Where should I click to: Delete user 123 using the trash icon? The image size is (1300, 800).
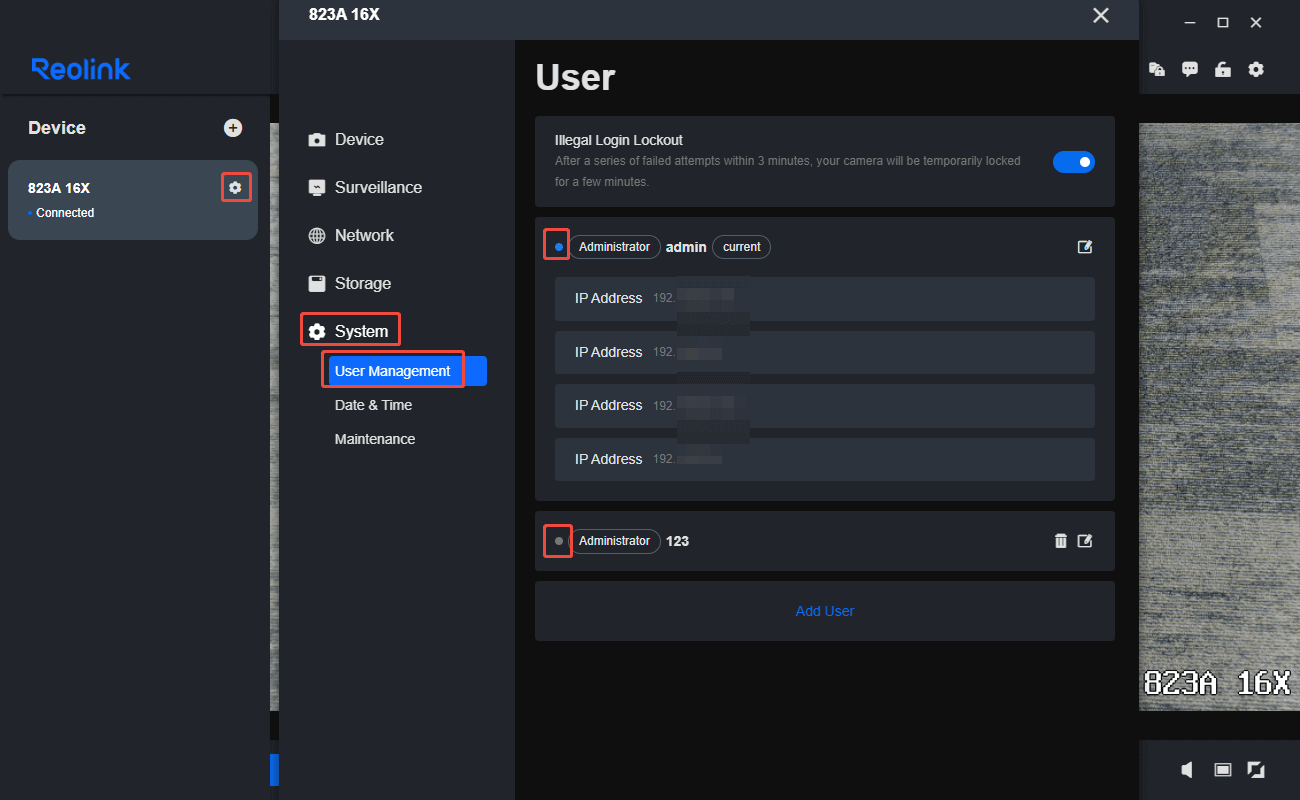coord(1060,540)
